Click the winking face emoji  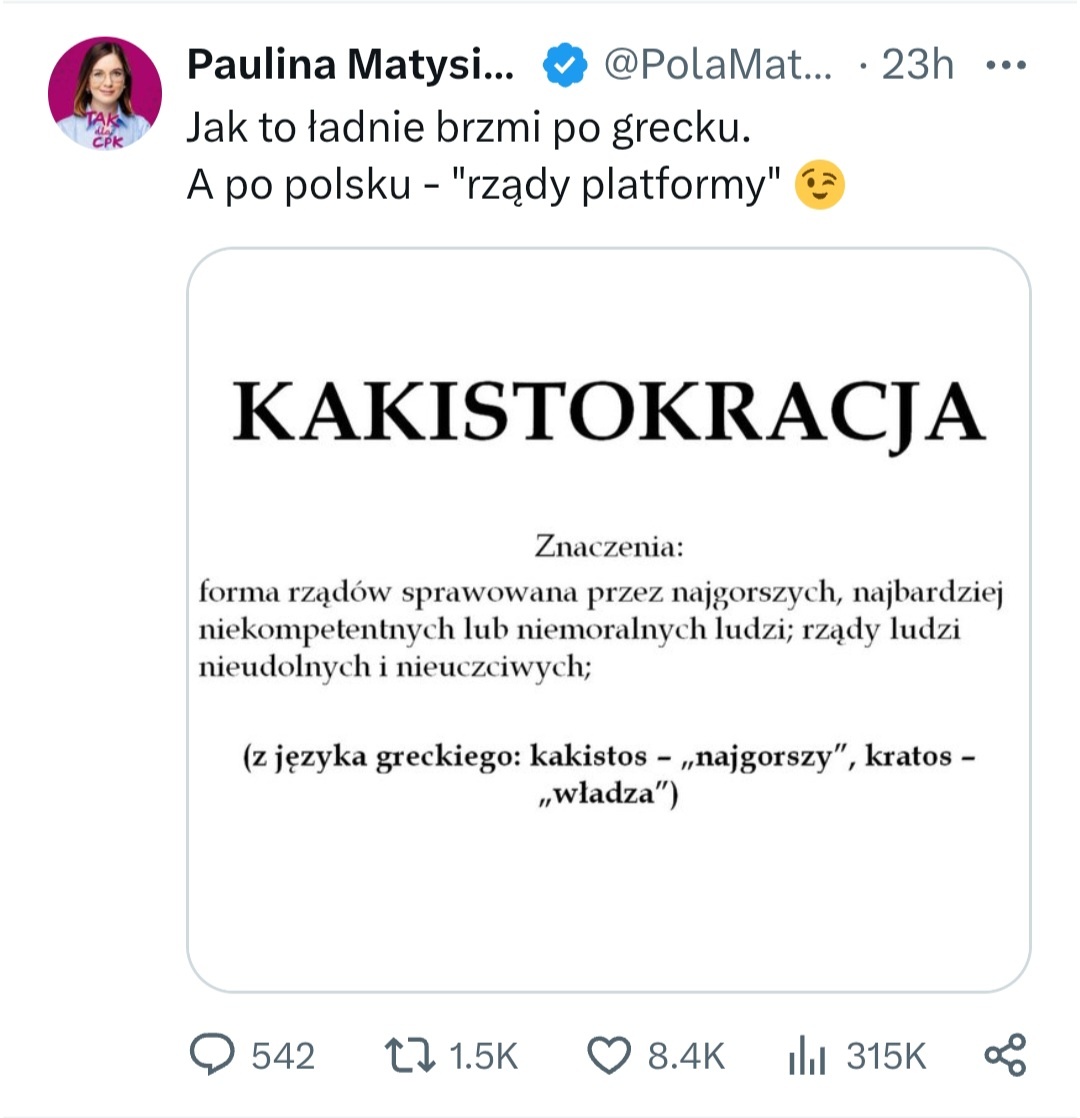(819, 185)
